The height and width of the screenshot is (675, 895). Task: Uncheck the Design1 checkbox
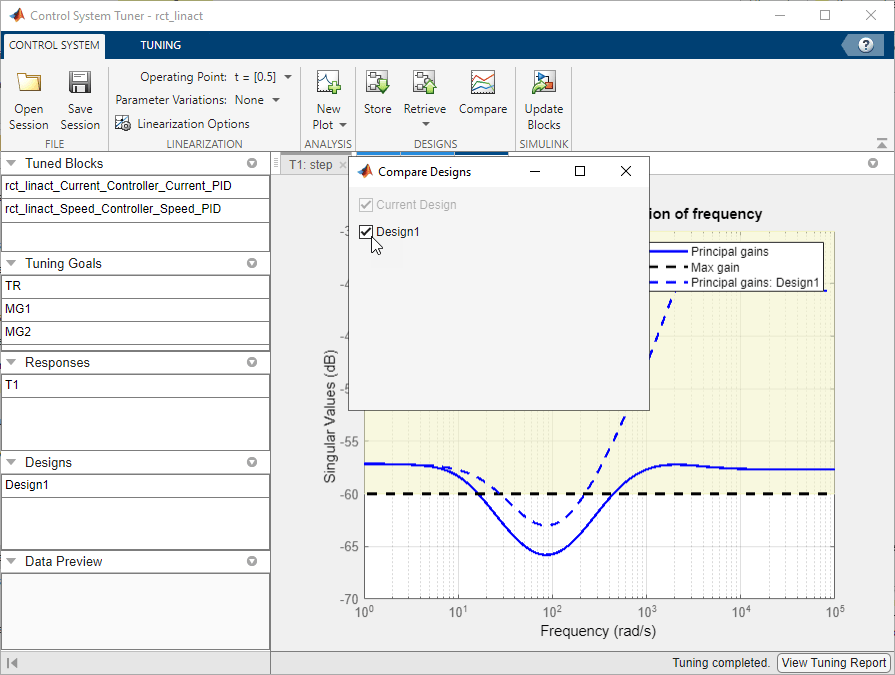click(366, 232)
